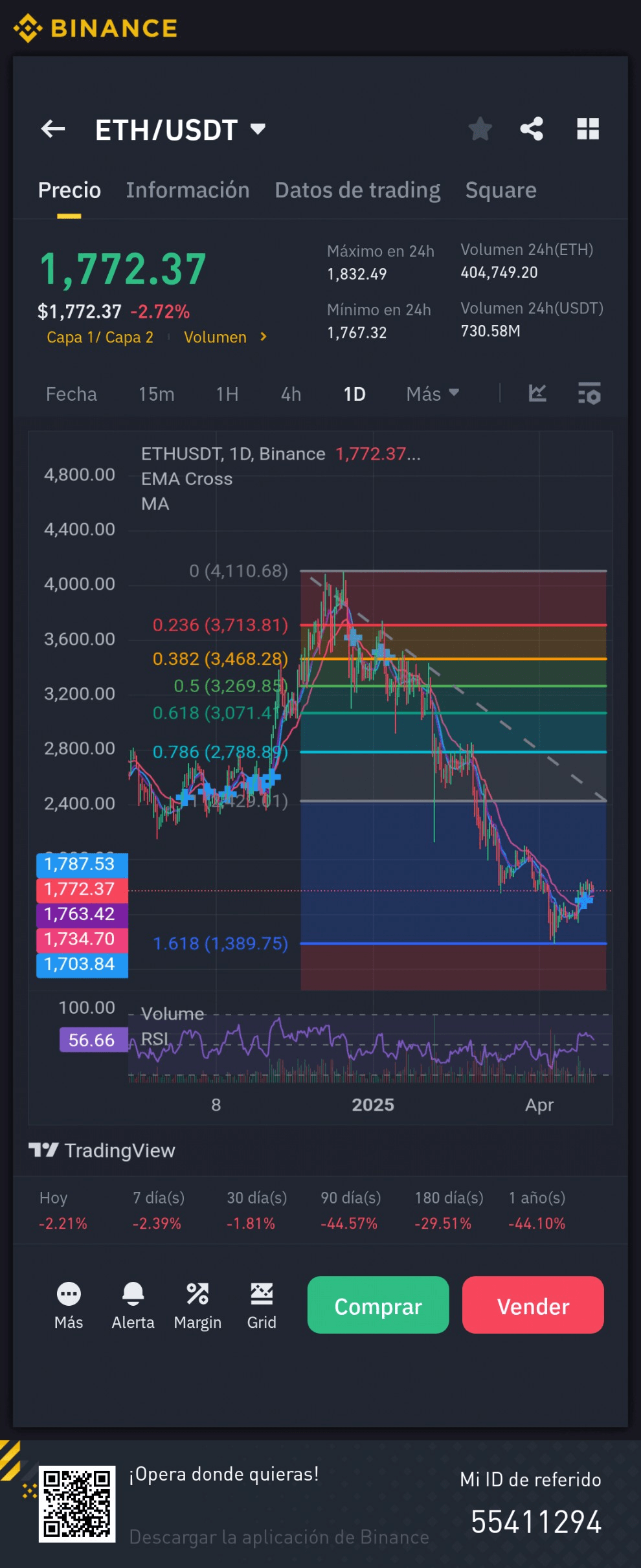Open the Volumen link
This screenshot has height=1568, width=641.
pyautogui.click(x=215, y=337)
